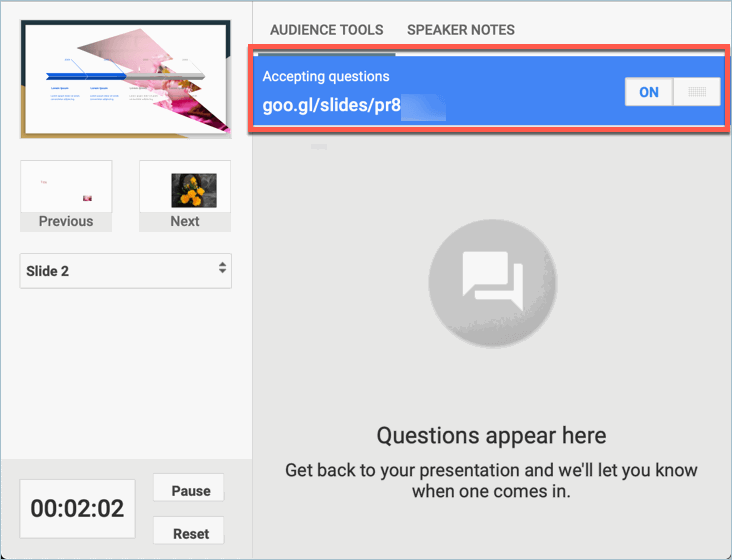Advance to the Next slide
Screen dimensions: 732x560
pos(185,196)
